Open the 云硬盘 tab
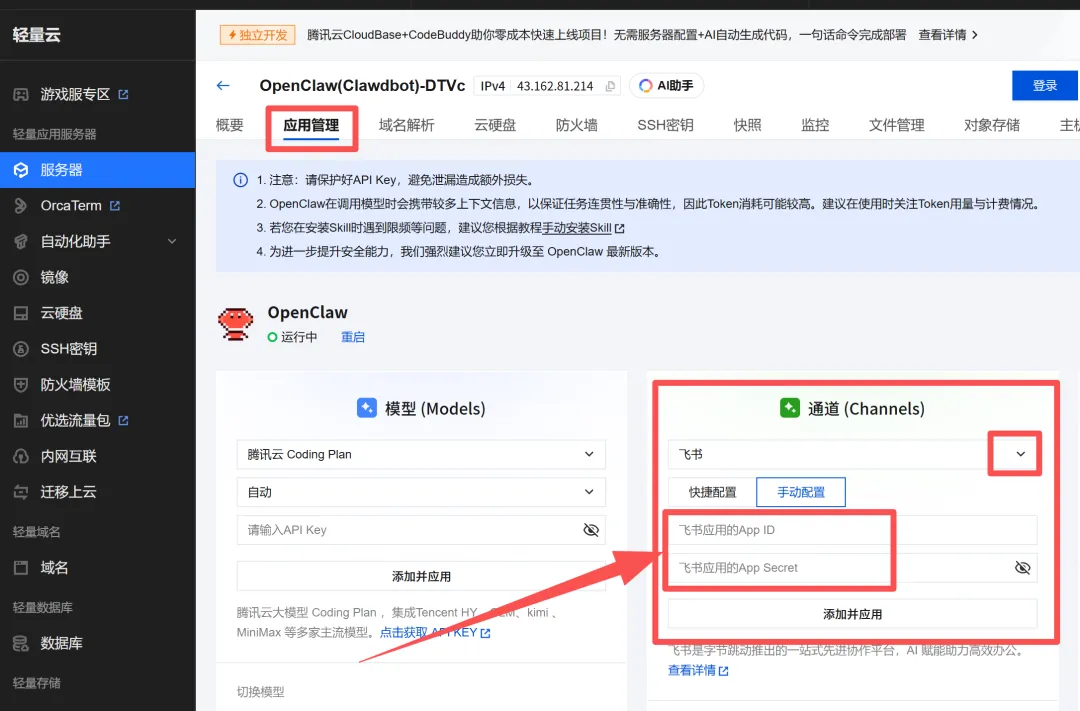The height and width of the screenshot is (711, 1080). pyautogui.click(x=495, y=125)
